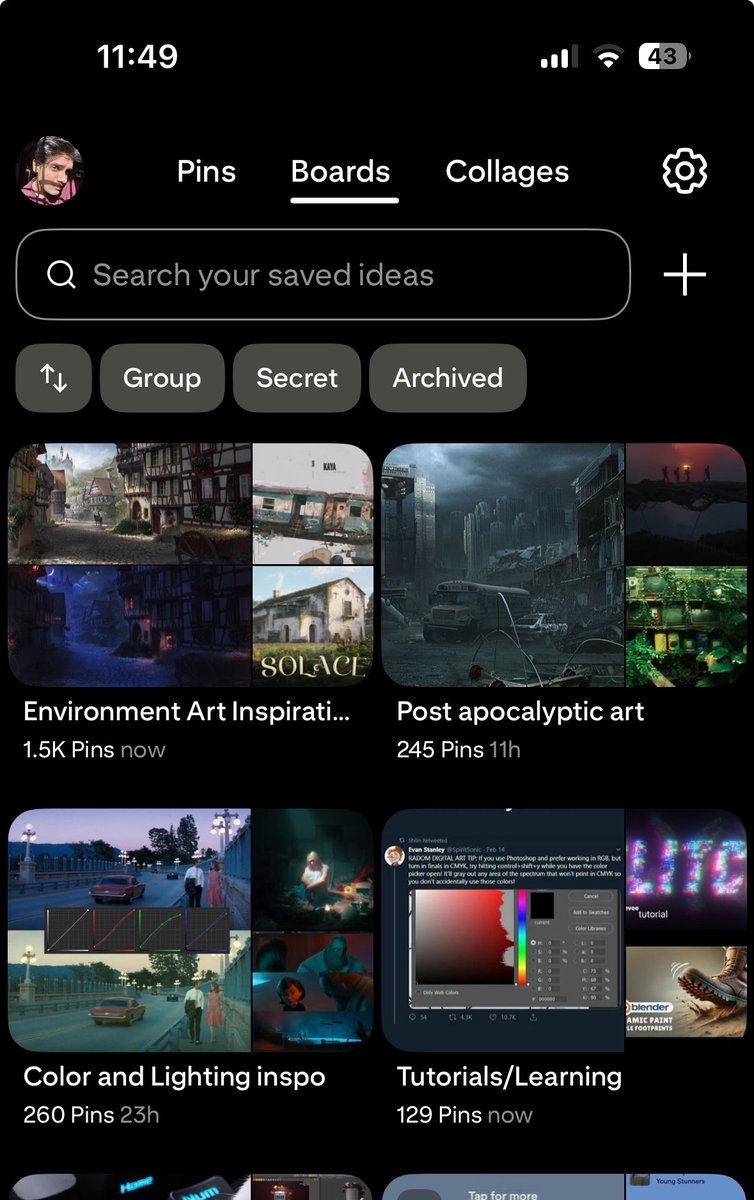Image resolution: width=754 pixels, height=1200 pixels.
Task: Tap the 'Color and Lighting inspo' title
Action: pos(174,1077)
